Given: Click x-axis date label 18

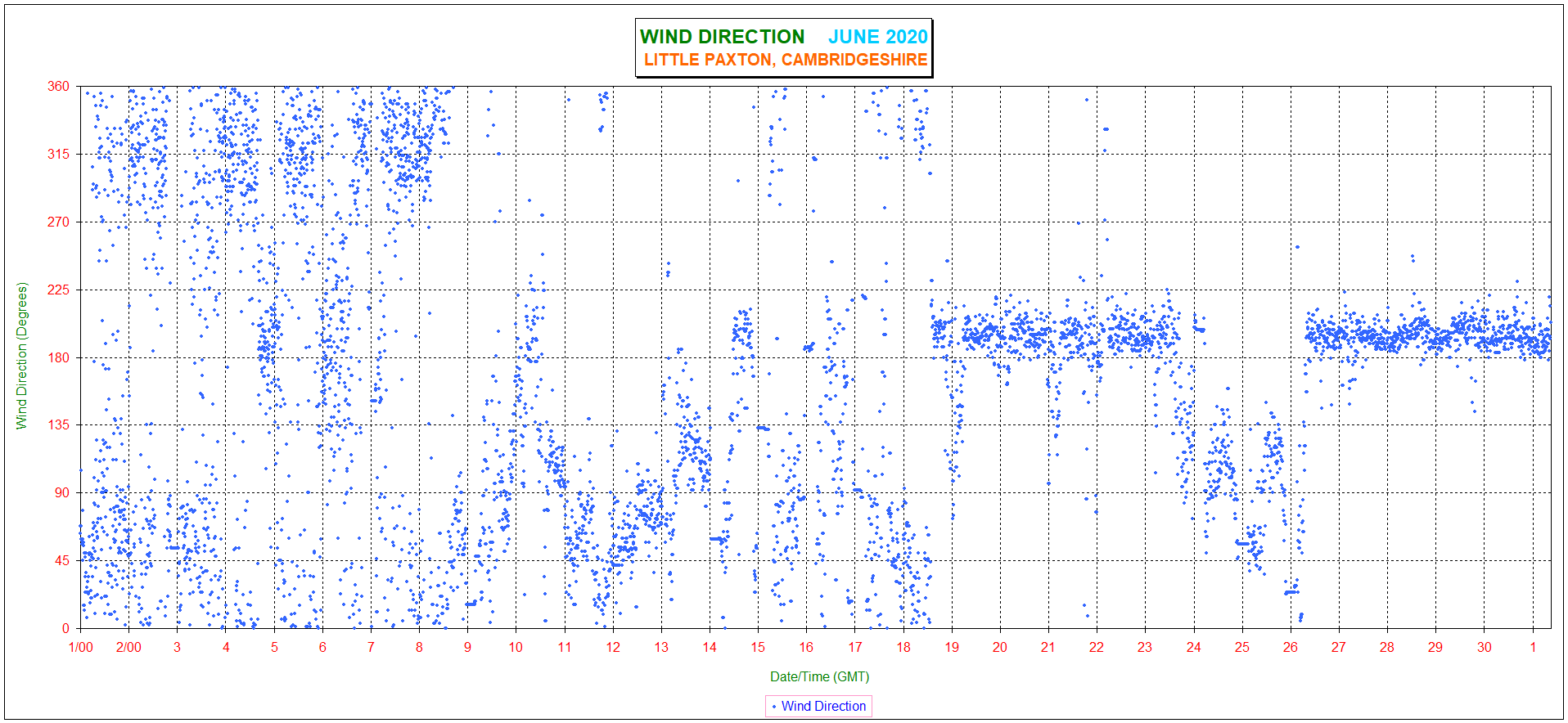Looking at the screenshot, I should click(903, 647).
